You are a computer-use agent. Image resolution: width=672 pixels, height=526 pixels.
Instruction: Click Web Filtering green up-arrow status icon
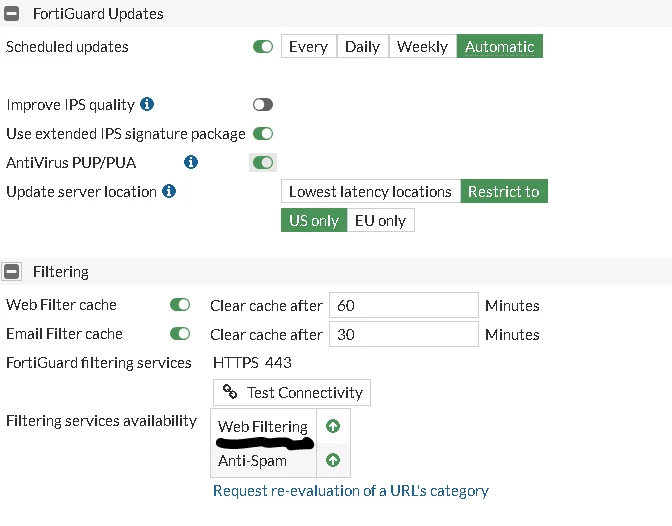[333, 426]
